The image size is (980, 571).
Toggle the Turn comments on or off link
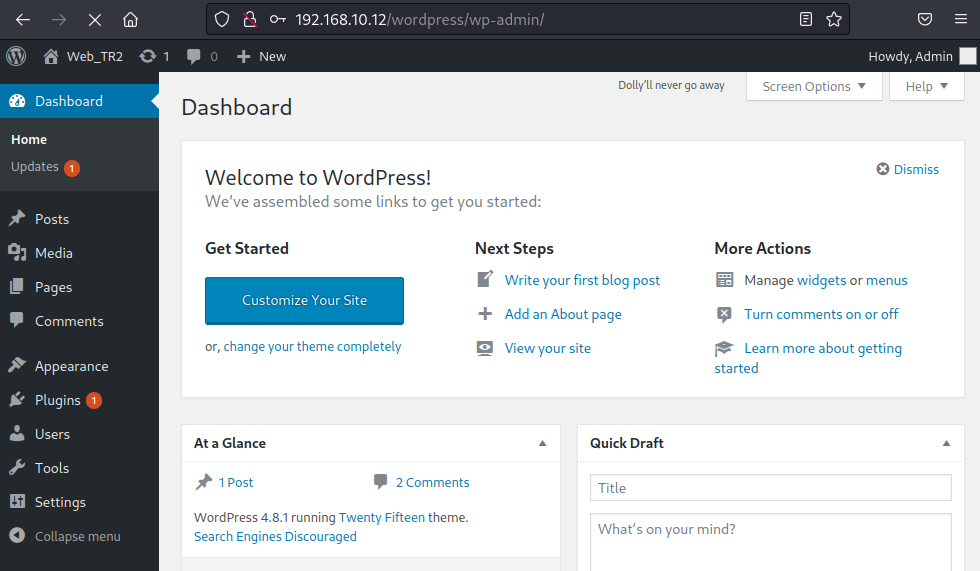[x=821, y=314]
